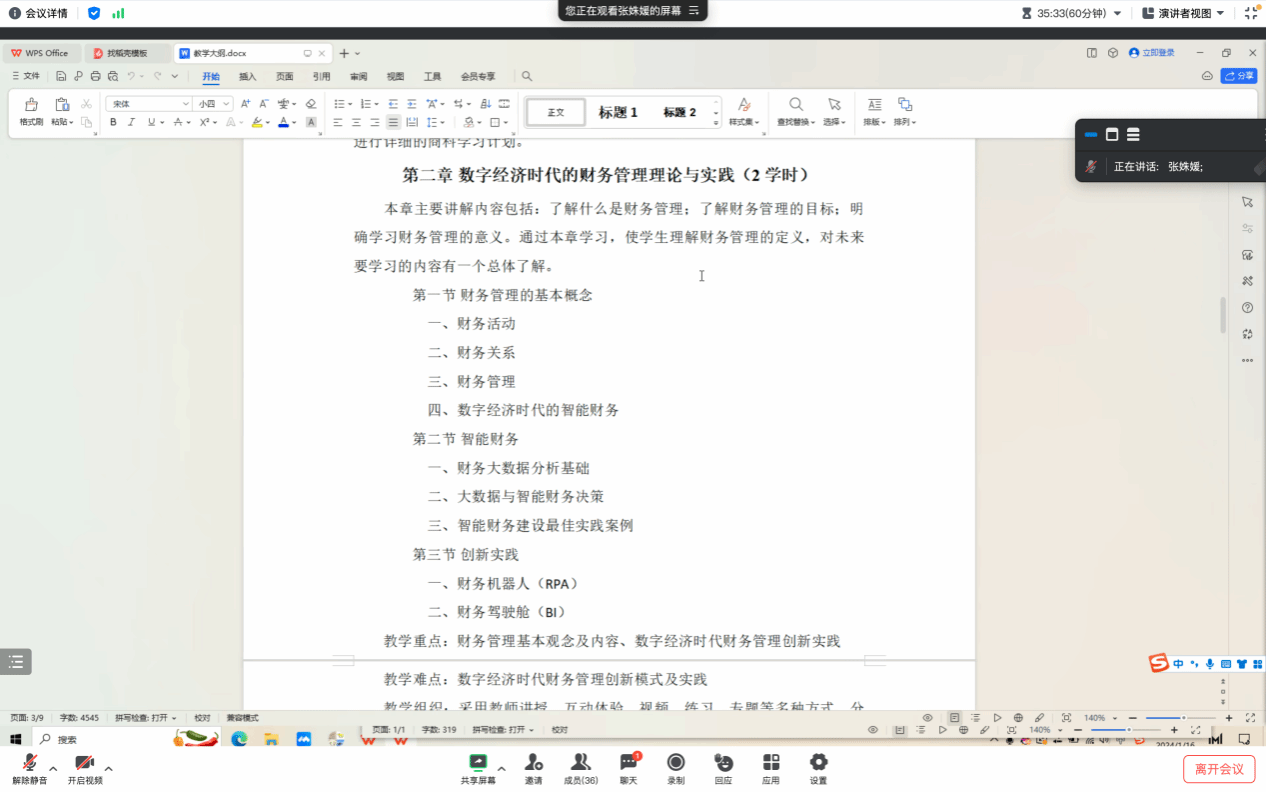Switch to the 插入 ribbon tab
Screen dimensions: 1266x792
pos(247,76)
